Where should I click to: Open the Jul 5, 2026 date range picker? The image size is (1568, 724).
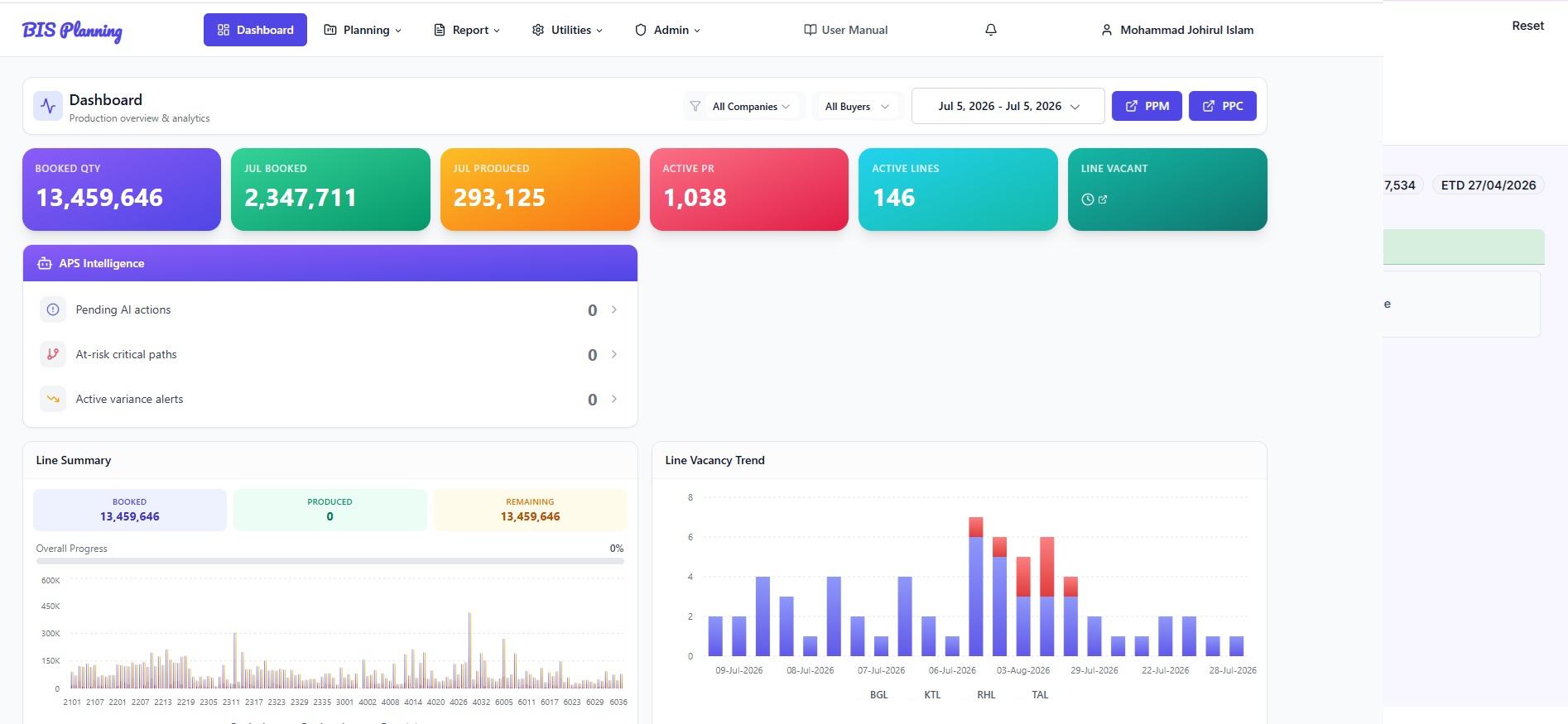pos(1008,106)
